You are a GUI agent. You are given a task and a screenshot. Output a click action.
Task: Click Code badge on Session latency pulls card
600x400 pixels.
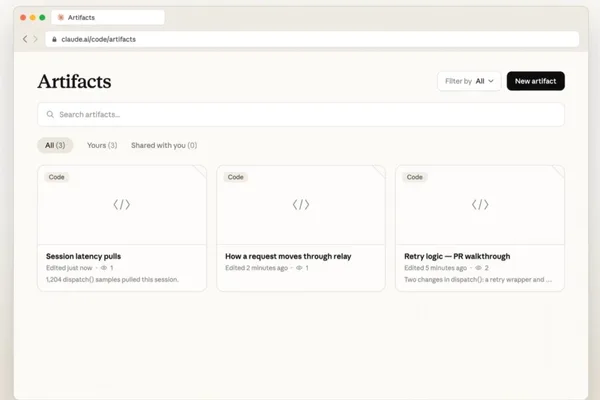(57, 177)
